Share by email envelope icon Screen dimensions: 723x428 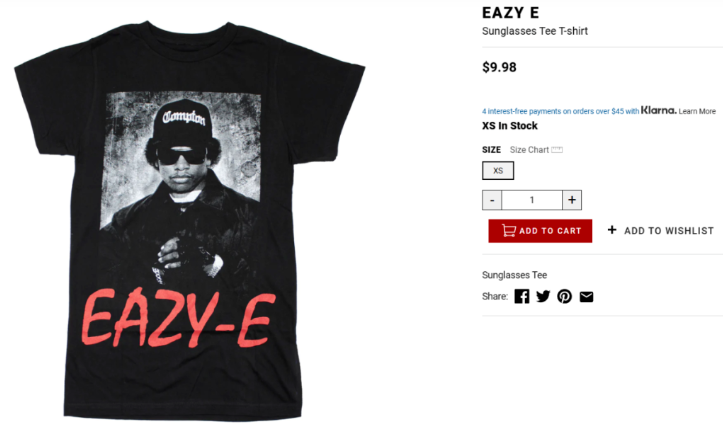[x=586, y=297]
